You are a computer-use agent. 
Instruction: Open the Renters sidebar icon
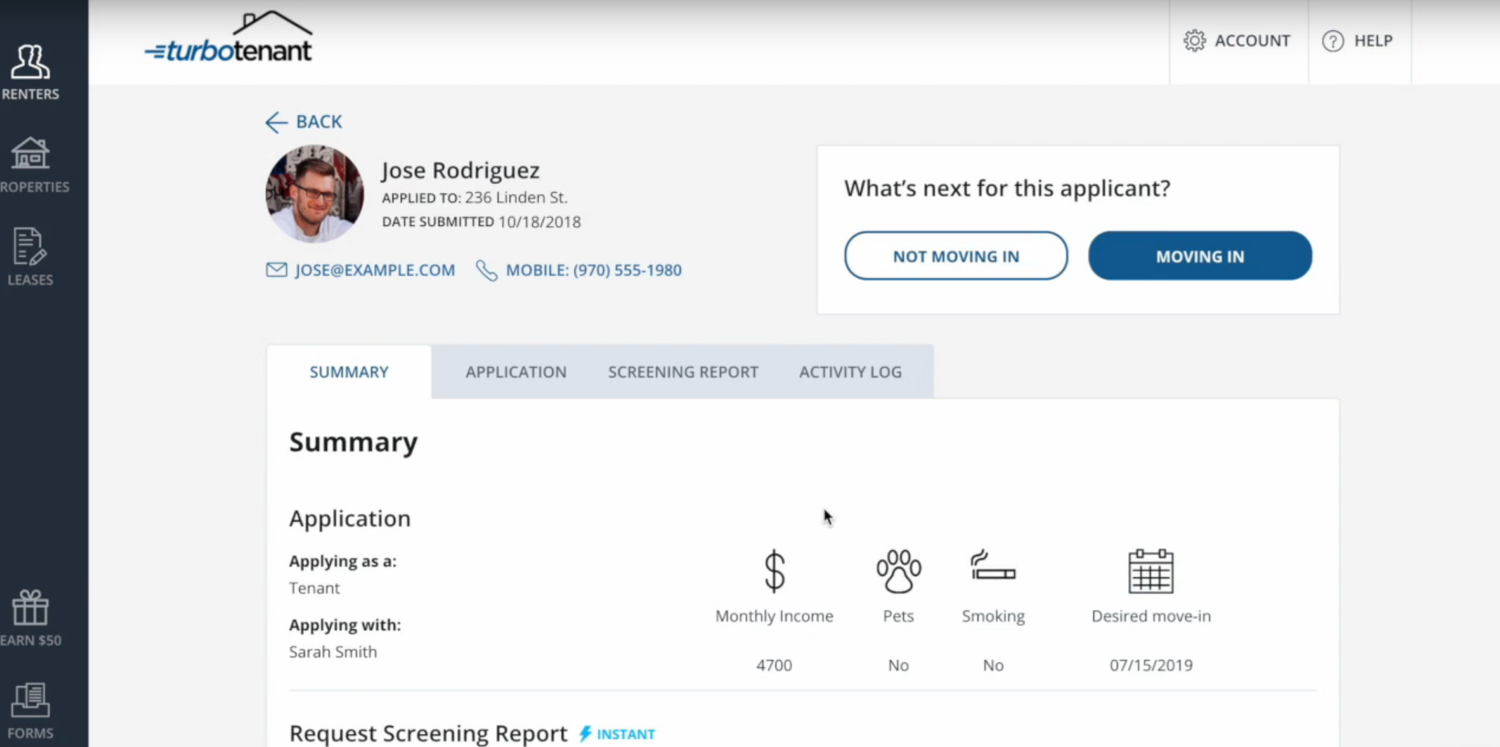pyautogui.click(x=30, y=62)
